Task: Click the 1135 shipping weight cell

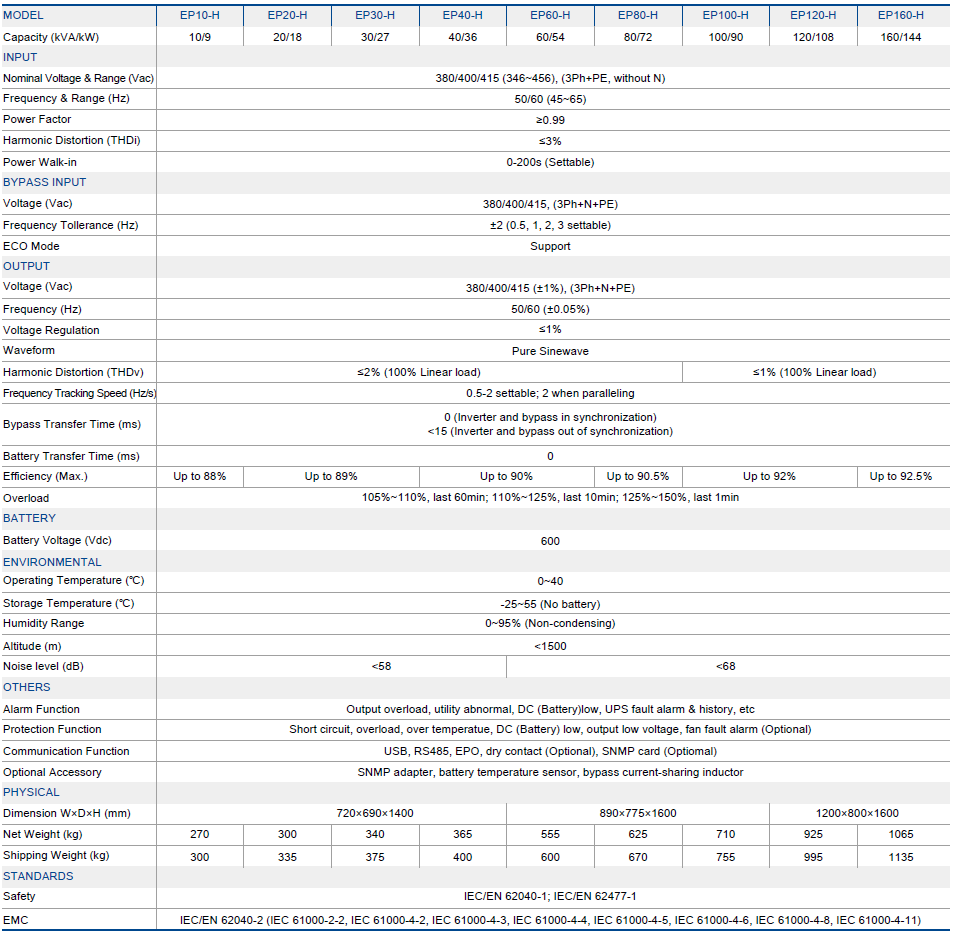Action: point(900,856)
